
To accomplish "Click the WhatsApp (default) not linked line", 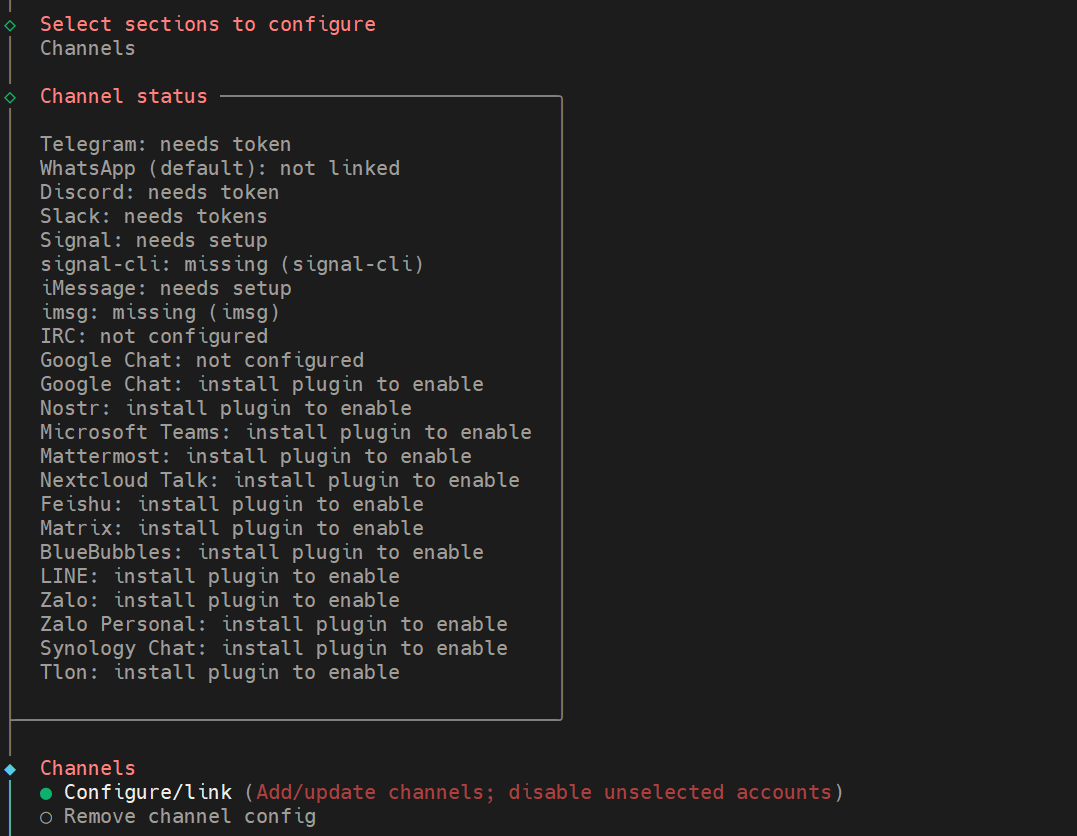I will click(x=219, y=168).
